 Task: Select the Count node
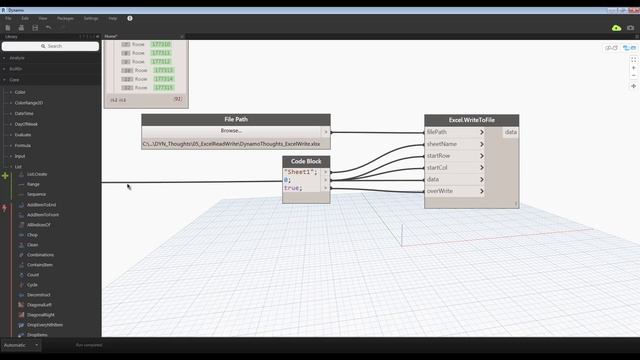click(x=33, y=275)
